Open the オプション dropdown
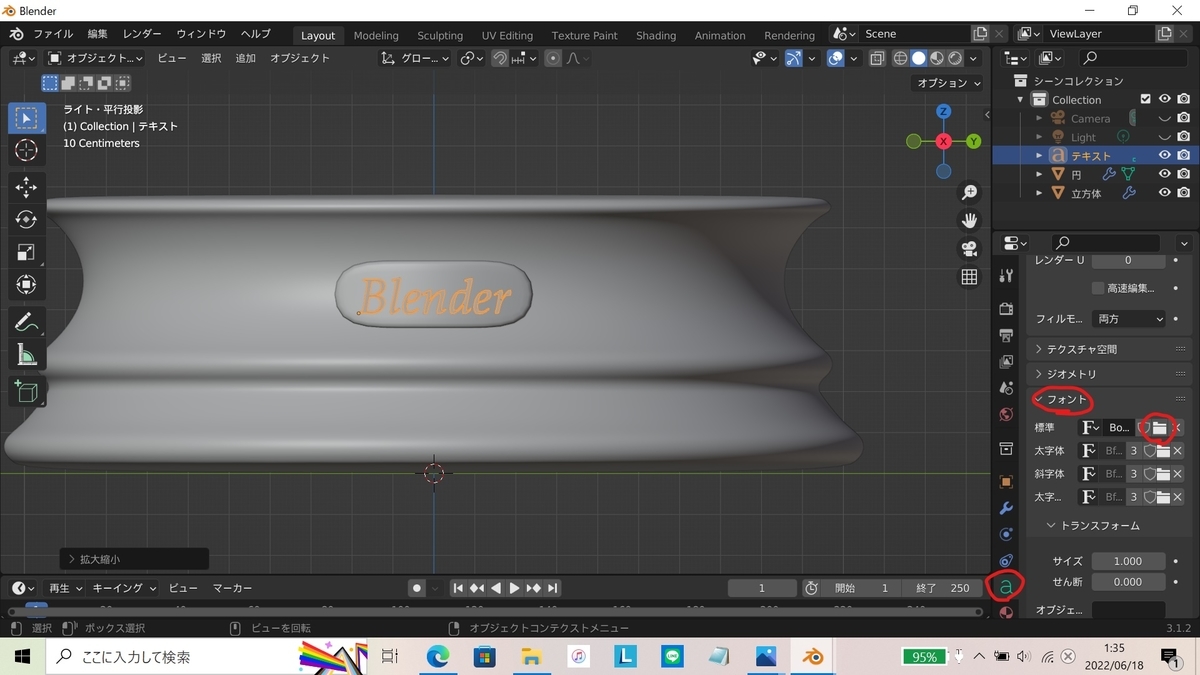Viewport: 1200px width, 675px height. click(948, 83)
